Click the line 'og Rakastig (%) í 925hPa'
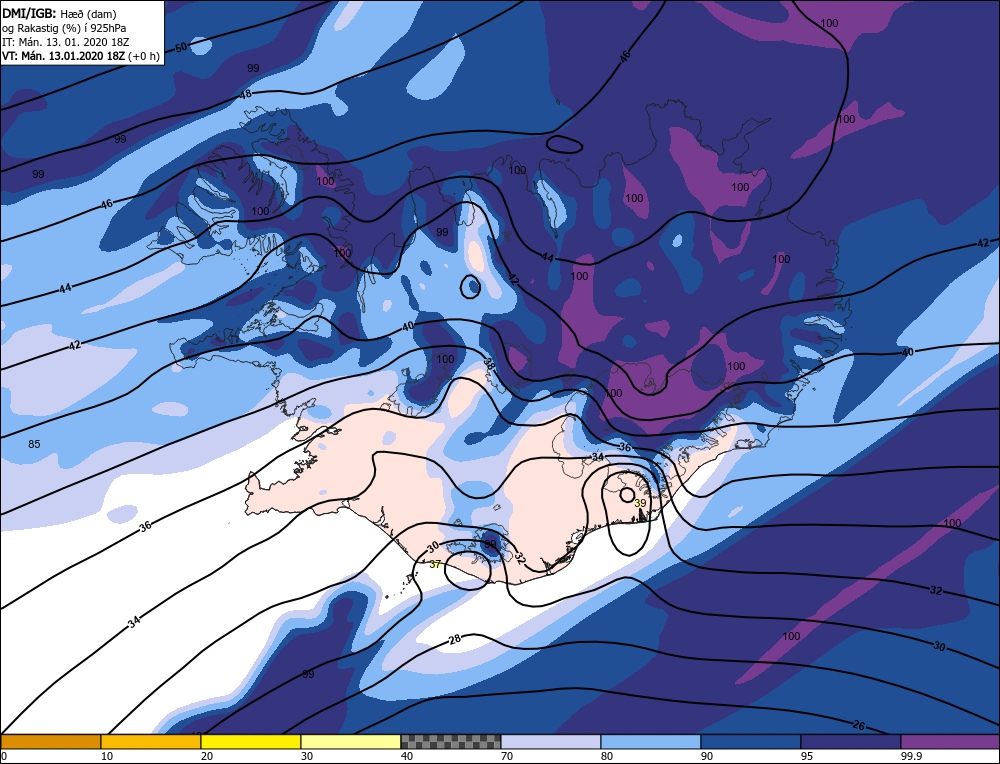1000x764 pixels. pos(64,27)
